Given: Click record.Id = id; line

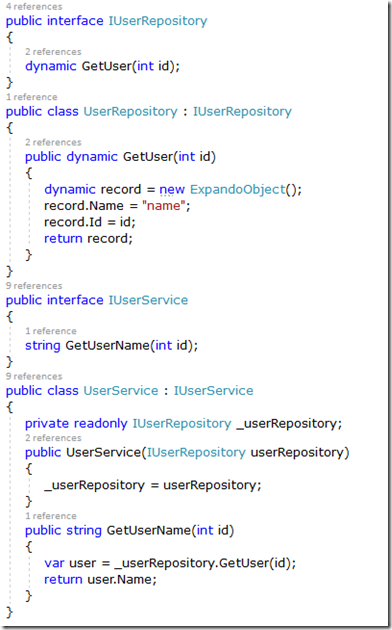Looking at the screenshot, I should [90, 222].
